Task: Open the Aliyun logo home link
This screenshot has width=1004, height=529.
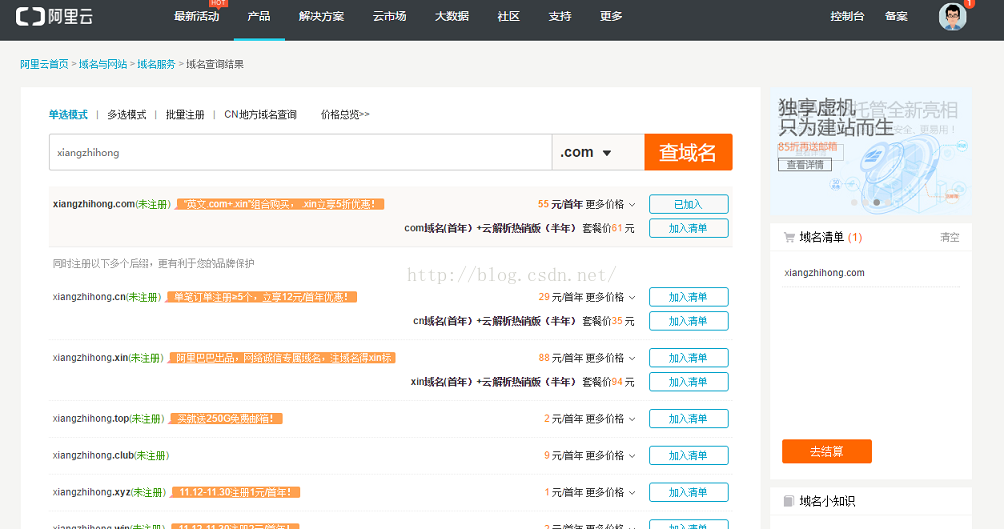Action: click(x=54, y=17)
